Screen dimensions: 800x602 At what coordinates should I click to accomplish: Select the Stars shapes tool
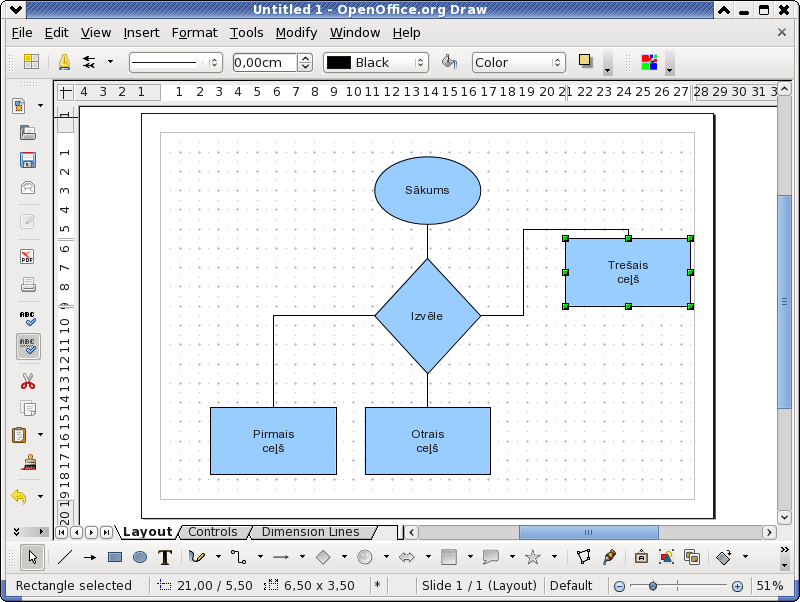click(x=533, y=557)
